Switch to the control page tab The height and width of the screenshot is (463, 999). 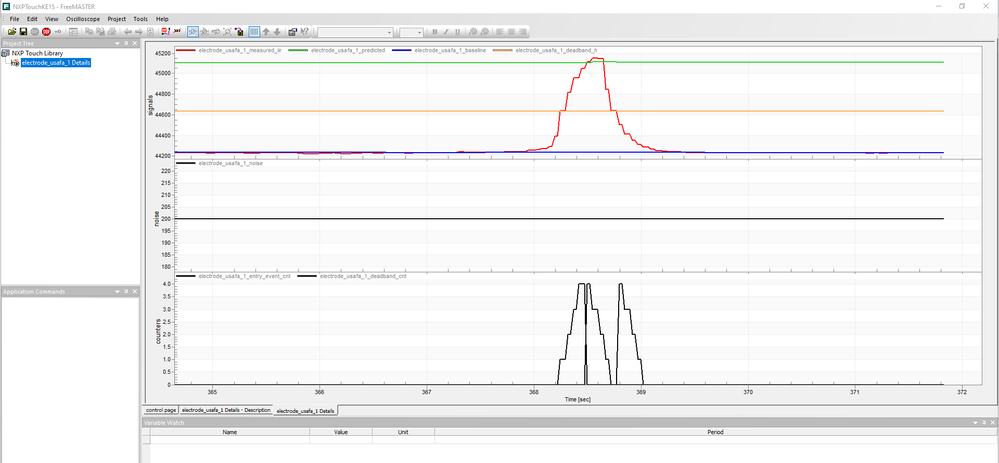(161, 410)
